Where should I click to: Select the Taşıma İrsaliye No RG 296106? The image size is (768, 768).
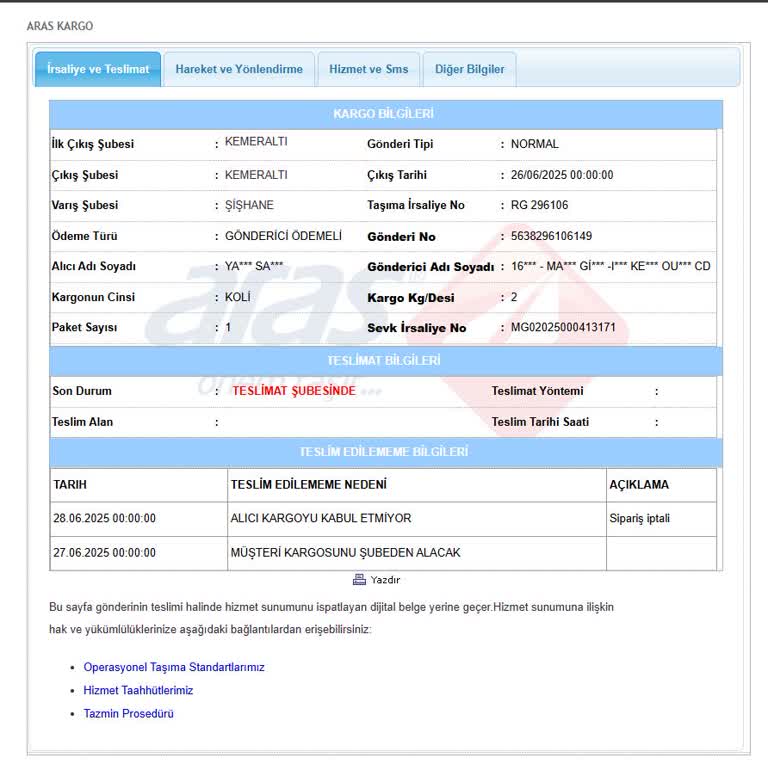(x=539, y=205)
